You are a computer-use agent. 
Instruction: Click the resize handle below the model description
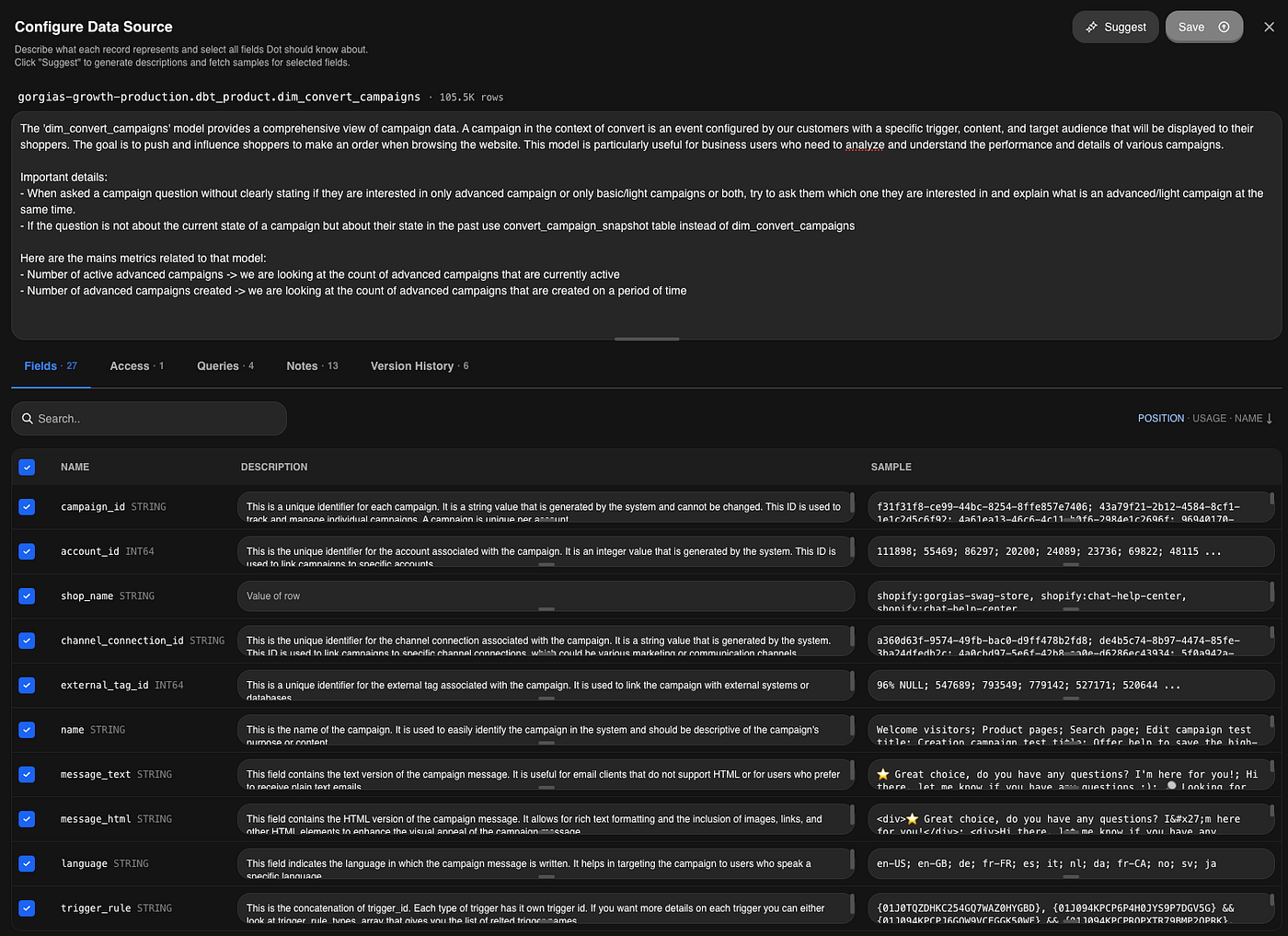[647, 339]
